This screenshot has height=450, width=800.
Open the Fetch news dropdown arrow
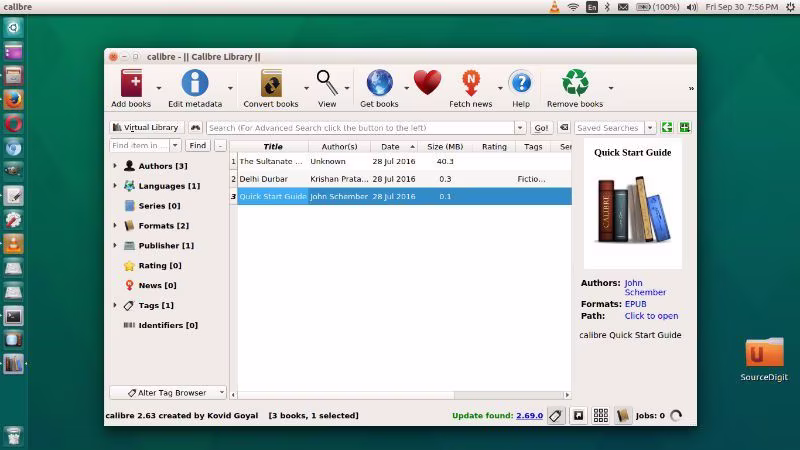[500, 88]
